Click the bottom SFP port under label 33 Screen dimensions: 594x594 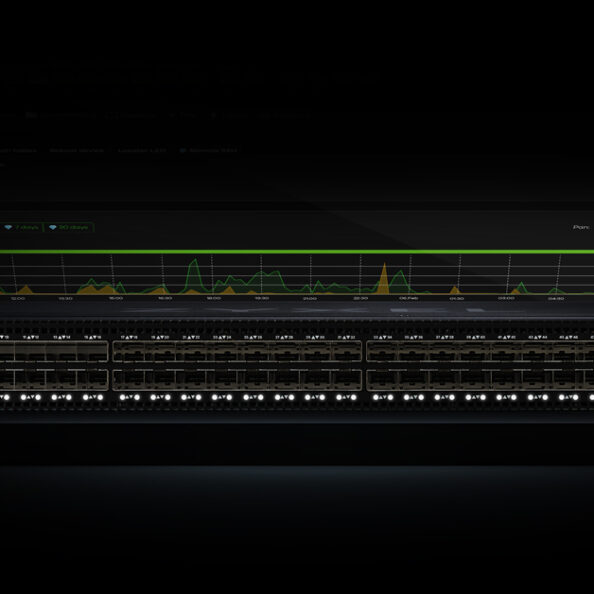[x=382, y=380]
